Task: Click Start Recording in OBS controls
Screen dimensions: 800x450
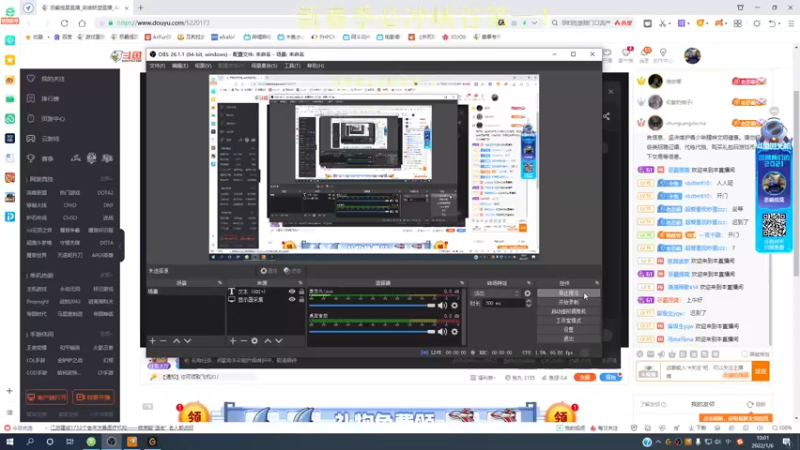Action: click(568, 303)
